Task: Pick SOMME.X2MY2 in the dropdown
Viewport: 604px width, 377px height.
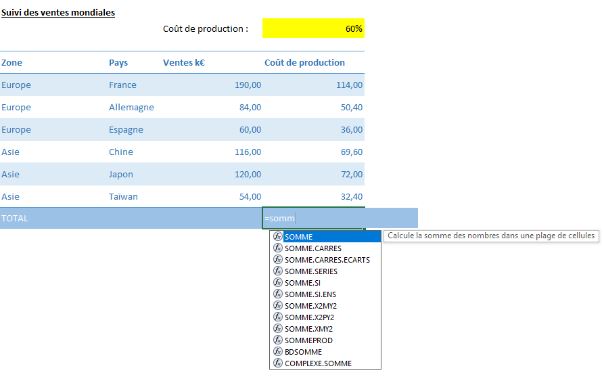Action: click(325, 306)
